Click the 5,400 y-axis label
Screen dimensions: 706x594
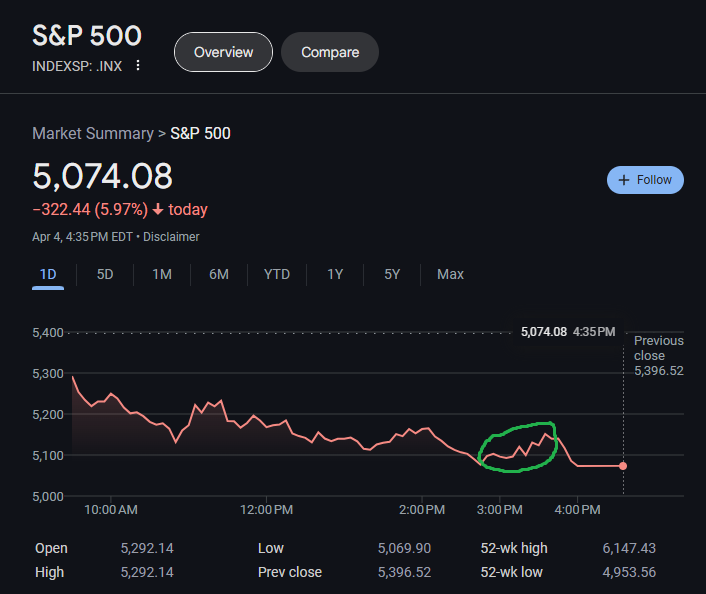[48, 333]
